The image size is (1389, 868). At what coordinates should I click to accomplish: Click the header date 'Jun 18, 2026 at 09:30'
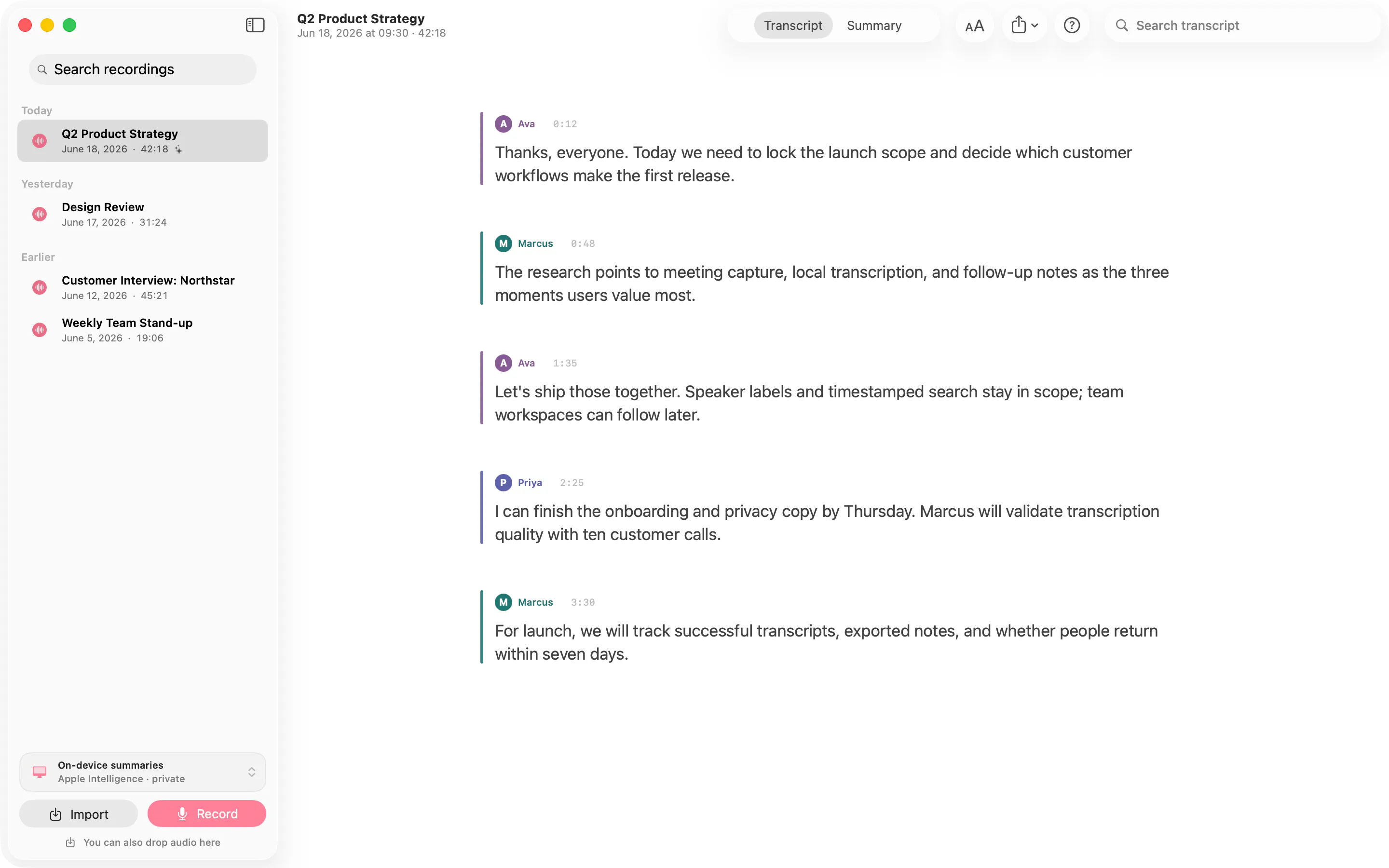353,33
